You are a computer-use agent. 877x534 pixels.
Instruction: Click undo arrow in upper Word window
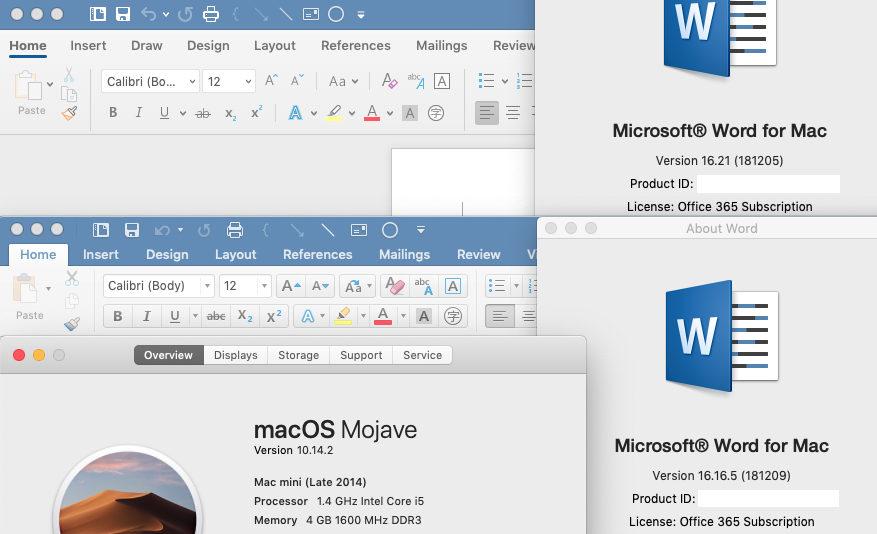pos(149,14)
